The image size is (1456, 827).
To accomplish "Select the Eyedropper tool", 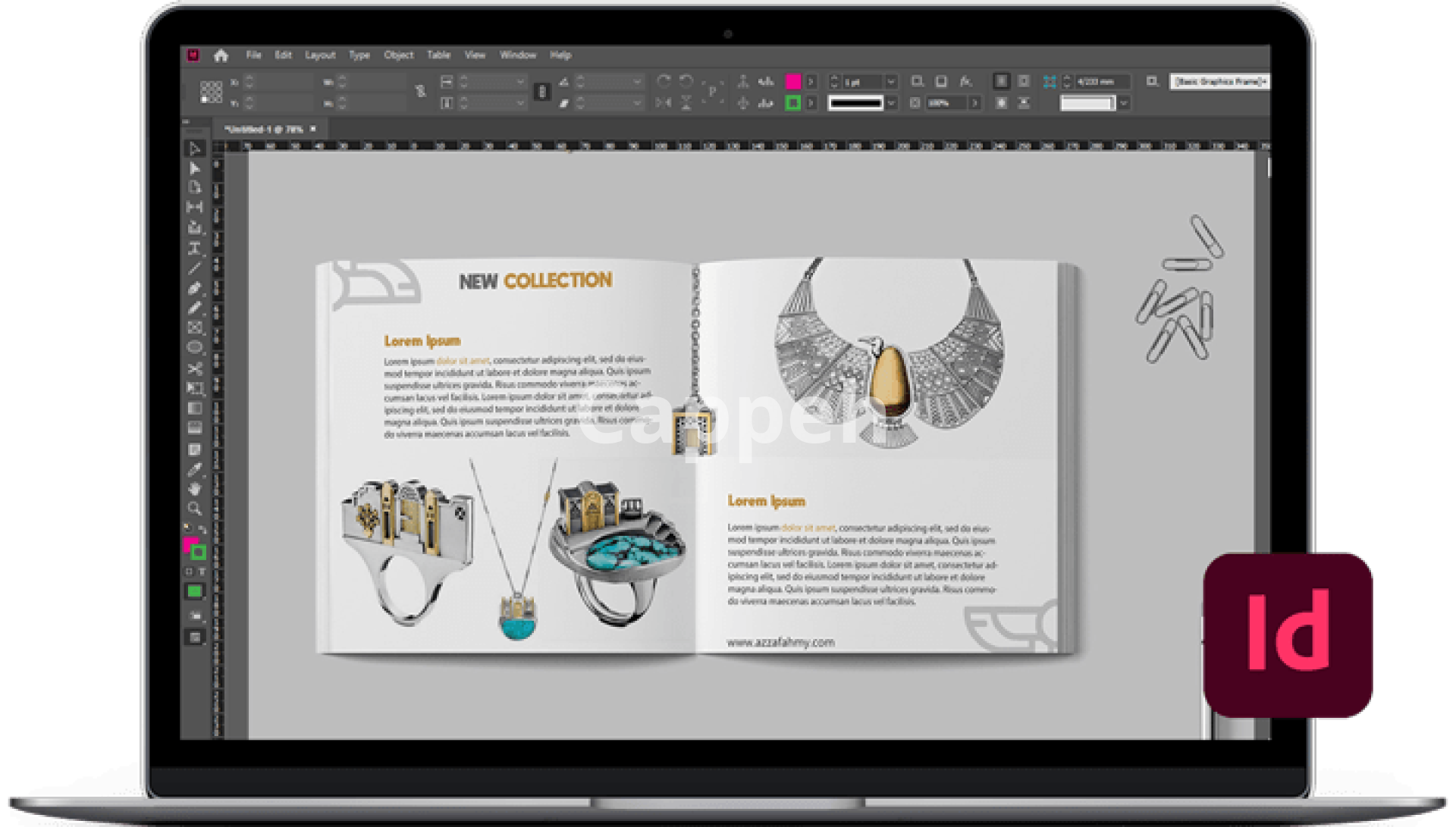I will tap(195, 469).
